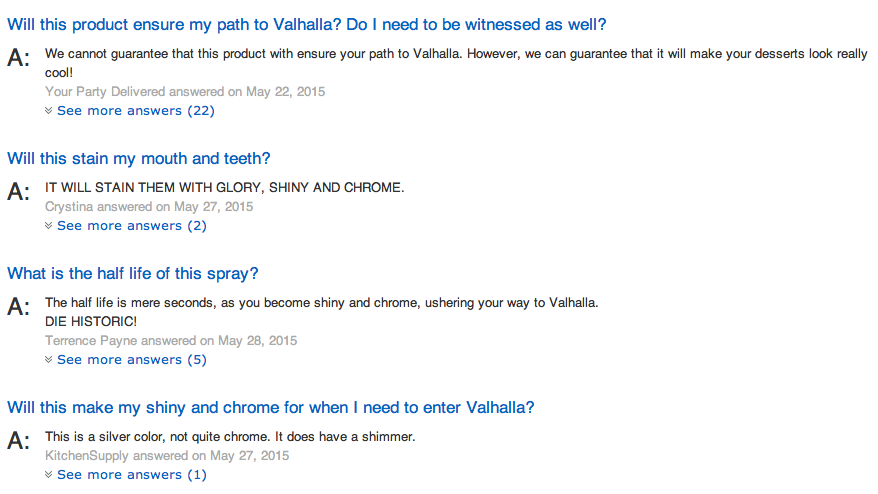Open the 'shiny and chrome' Valhalla question
The width and height of the screenshot is (878, 494).
[x=270, y=407]
